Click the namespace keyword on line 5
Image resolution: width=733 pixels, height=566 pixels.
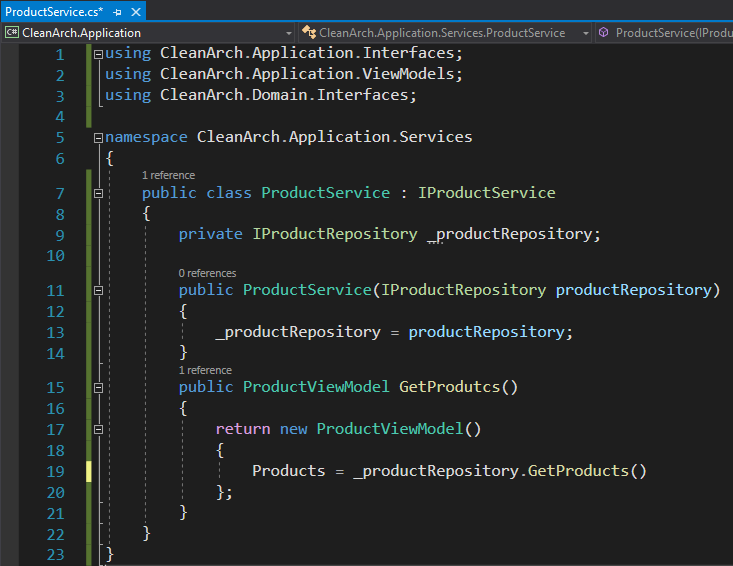(x=146, y=137)
